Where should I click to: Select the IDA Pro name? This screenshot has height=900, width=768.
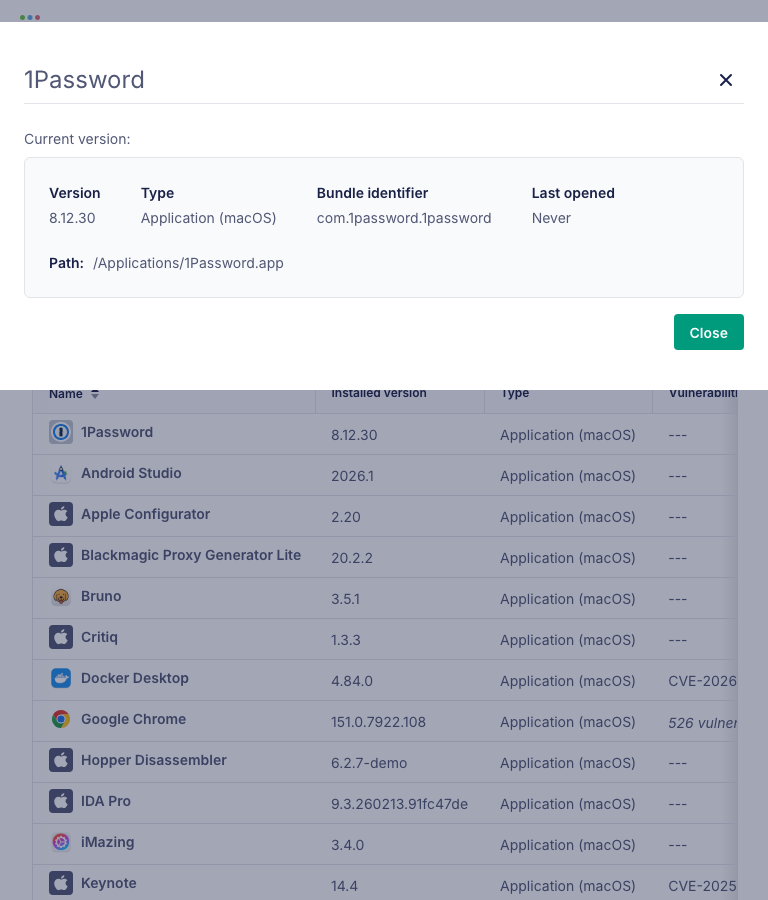click(106, 801)
